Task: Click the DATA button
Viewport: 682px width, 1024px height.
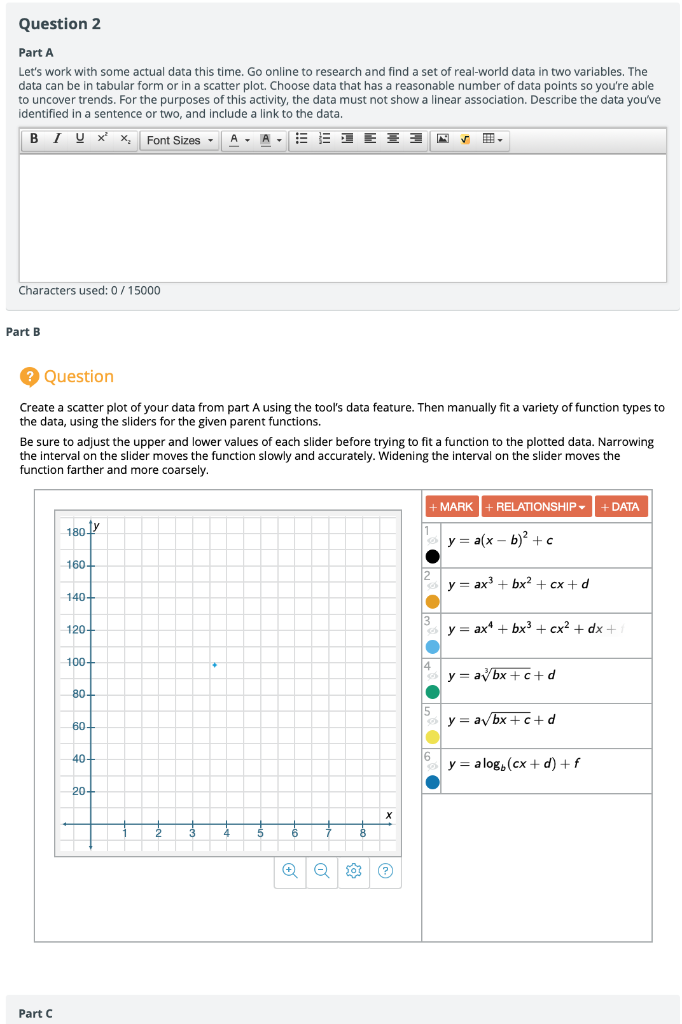Action: point(620,507)
